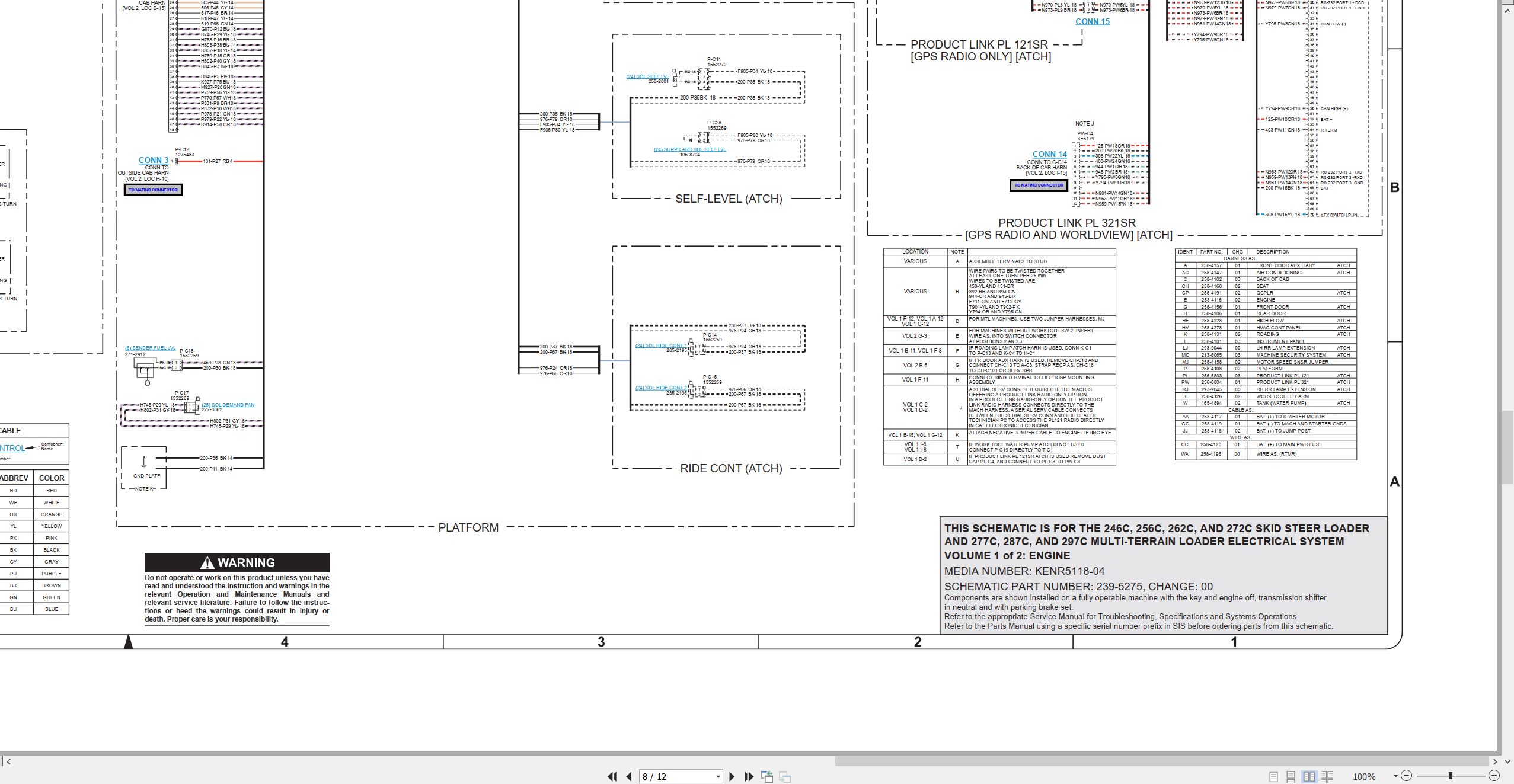Click PRODUCT LINK PL 121SR heading
Image resolution: width=1514 pixels, height=784 pixels.
point(979,44)
